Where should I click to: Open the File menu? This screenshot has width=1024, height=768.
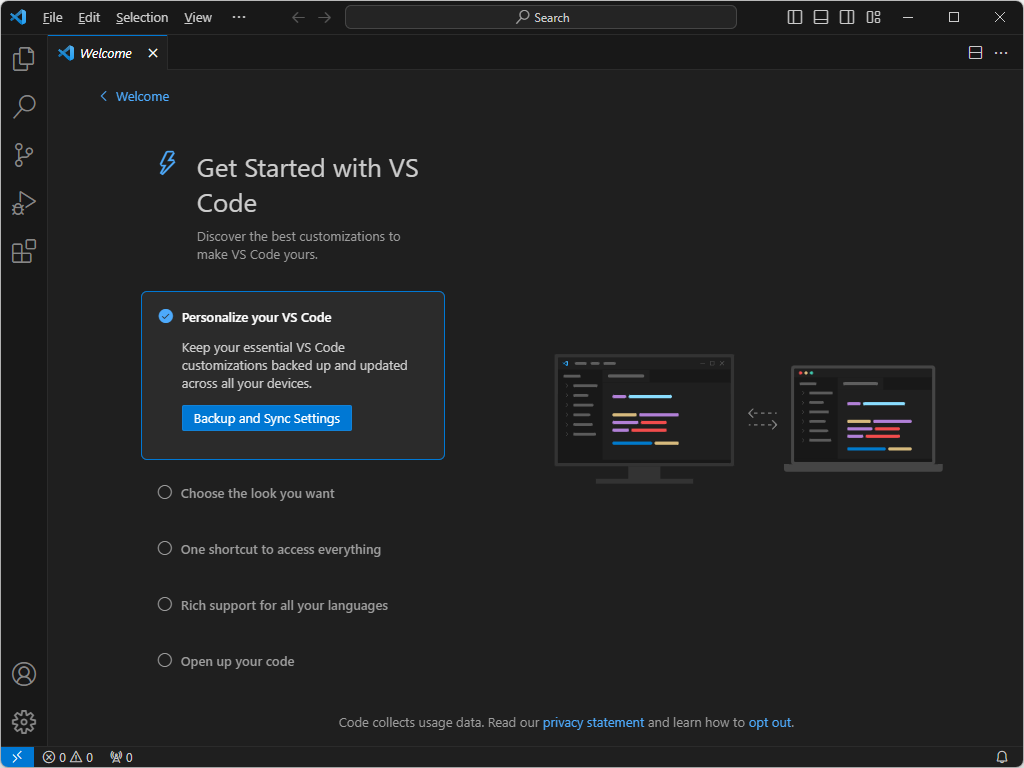click(52, 18)
